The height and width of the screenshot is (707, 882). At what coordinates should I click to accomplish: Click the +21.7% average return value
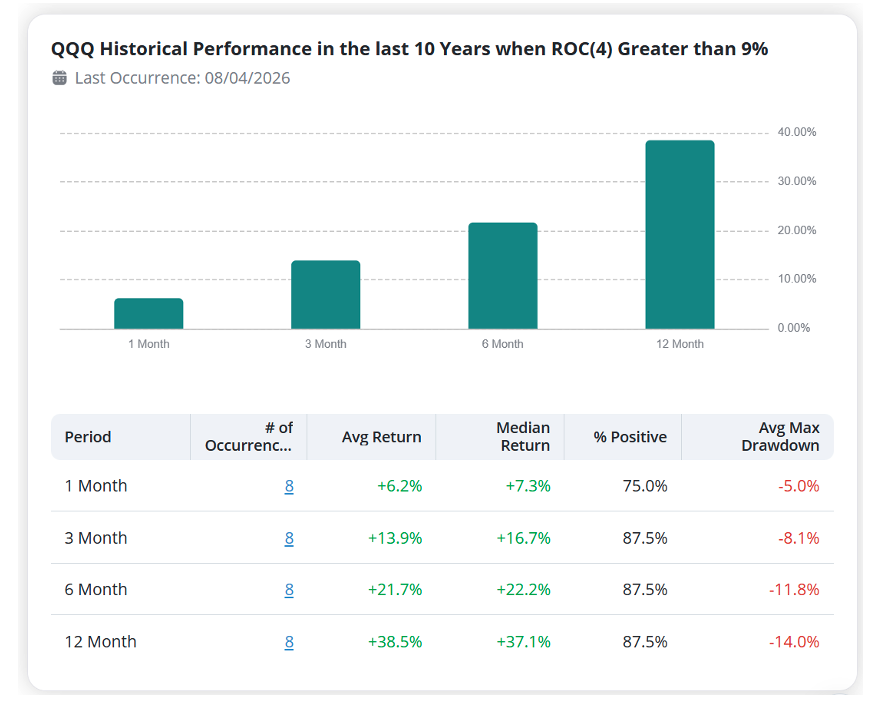395,589
